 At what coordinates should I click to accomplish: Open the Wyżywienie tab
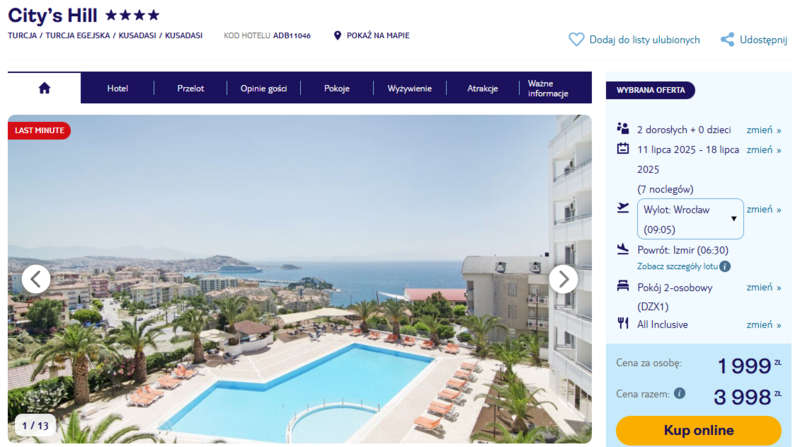point(410,88)
